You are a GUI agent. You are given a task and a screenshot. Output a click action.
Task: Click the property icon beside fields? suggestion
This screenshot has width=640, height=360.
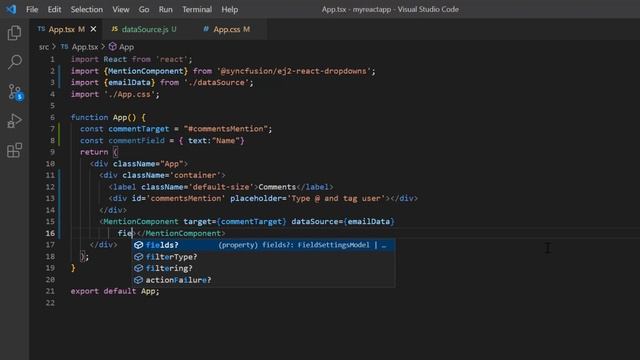pyautogui.click(x=138, y=245)
